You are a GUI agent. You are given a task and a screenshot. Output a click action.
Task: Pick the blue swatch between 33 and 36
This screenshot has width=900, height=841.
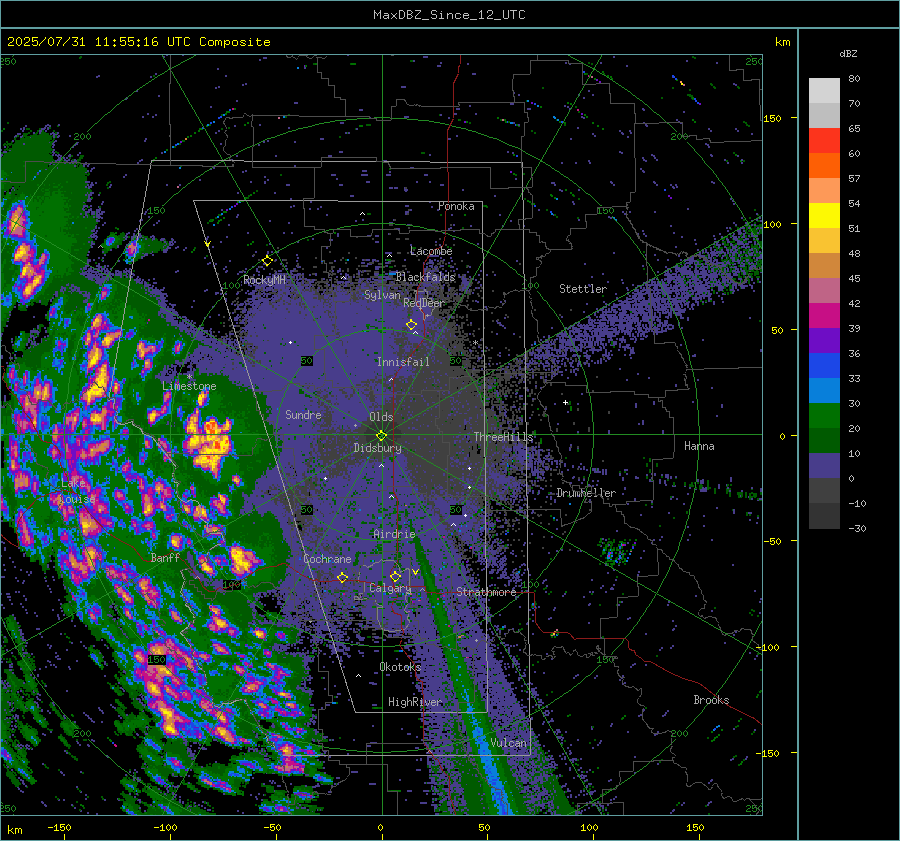pos(824,366)
